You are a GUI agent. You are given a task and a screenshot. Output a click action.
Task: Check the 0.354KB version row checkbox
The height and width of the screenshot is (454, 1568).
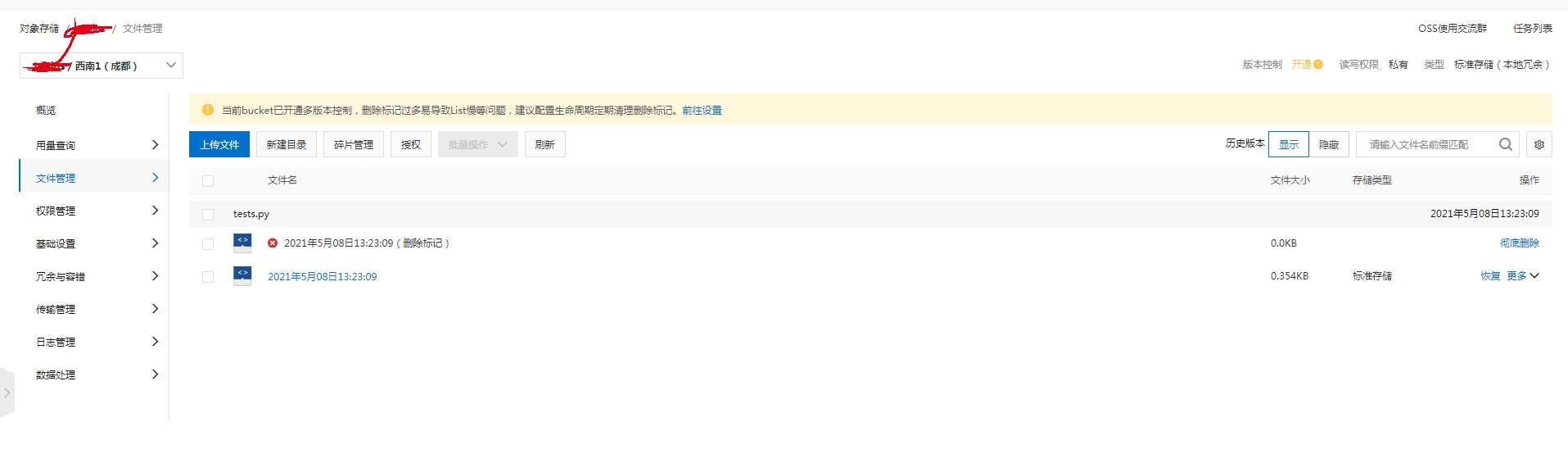point(208,277)
